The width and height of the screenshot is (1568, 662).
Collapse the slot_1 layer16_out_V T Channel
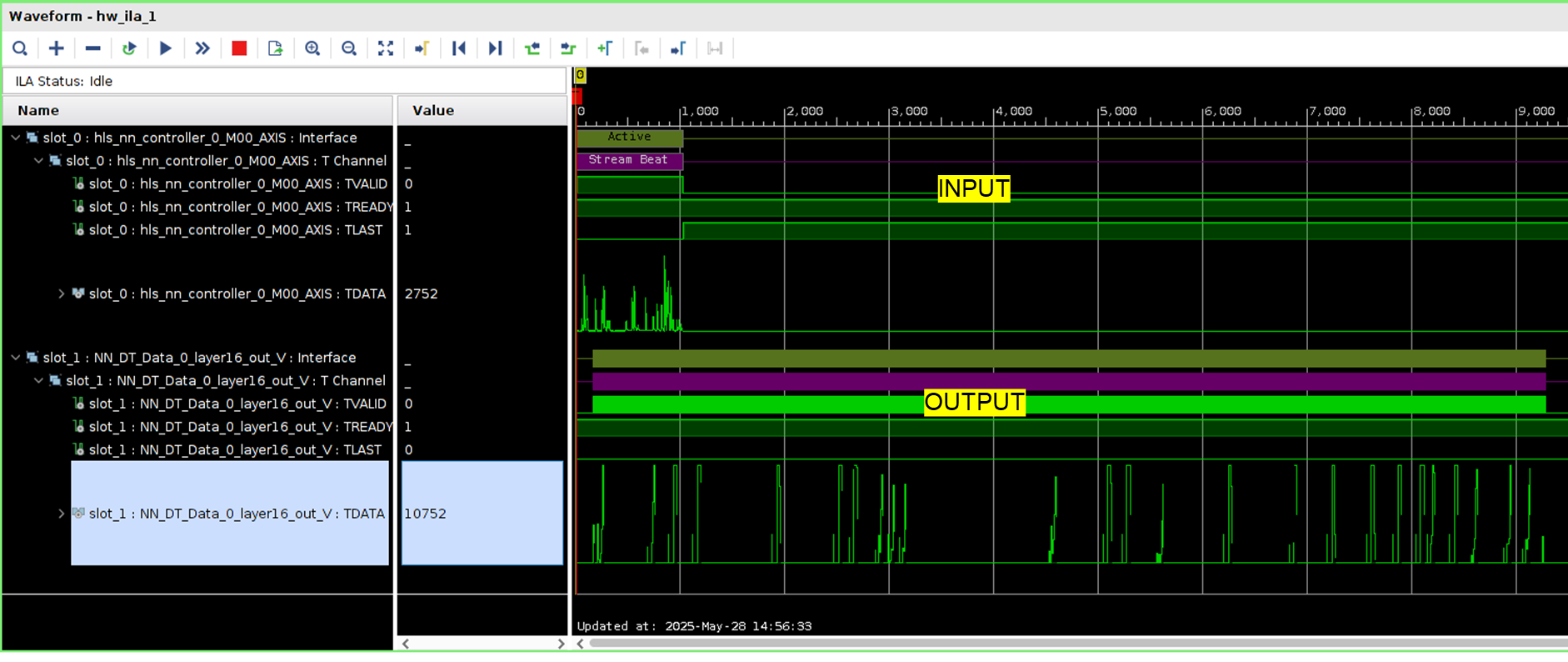pyautogui.click(x=38, y=381)
